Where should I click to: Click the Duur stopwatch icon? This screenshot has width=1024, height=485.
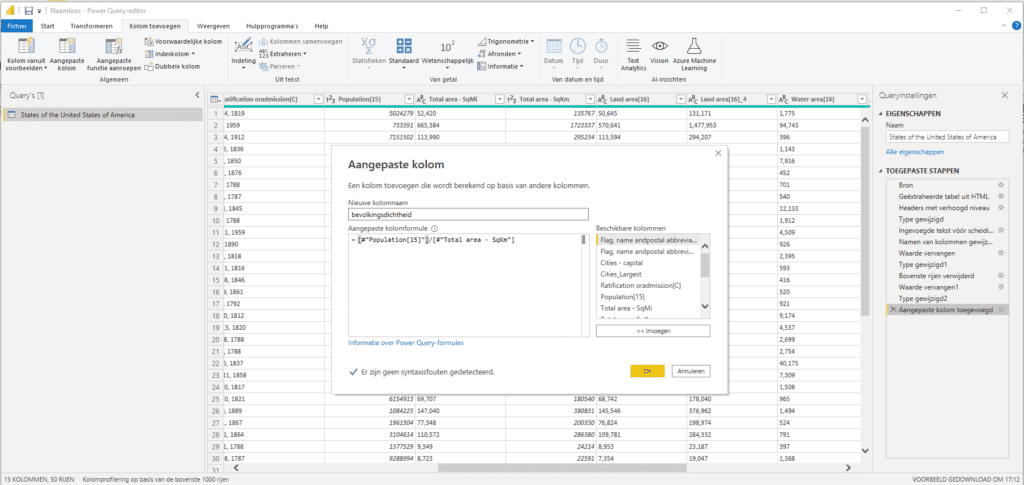coord(601,46)
